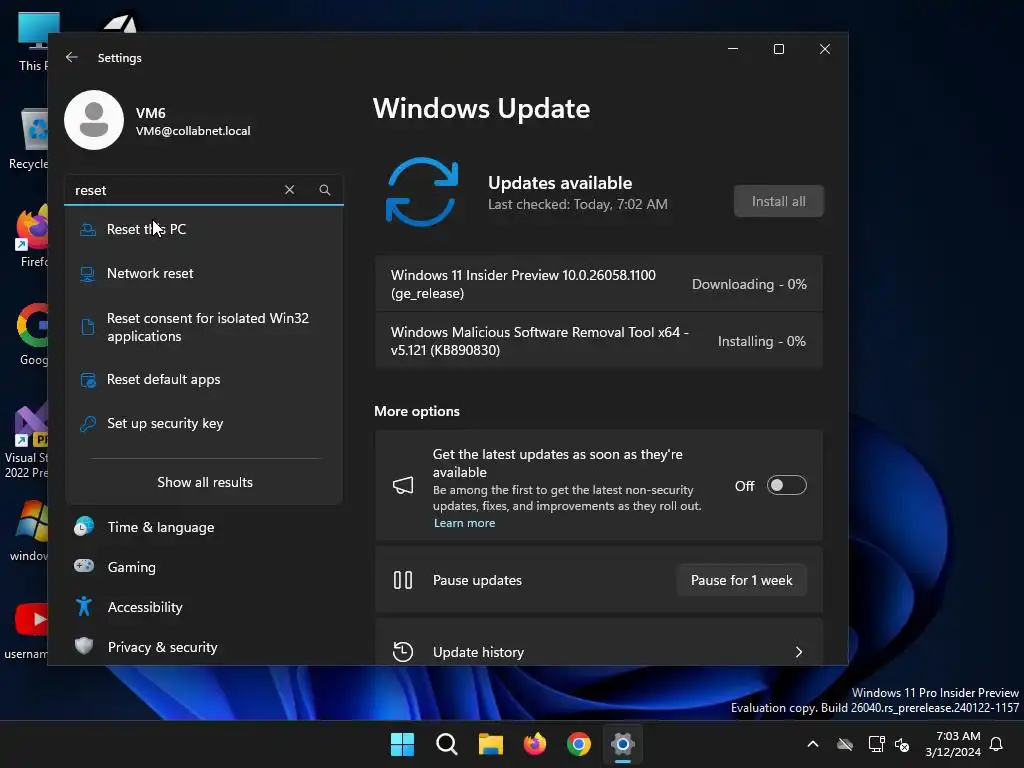Screen dimensions: 1024x768
Task: Click the cloud sync icon in the tray
Action: (x=845, y=744)
